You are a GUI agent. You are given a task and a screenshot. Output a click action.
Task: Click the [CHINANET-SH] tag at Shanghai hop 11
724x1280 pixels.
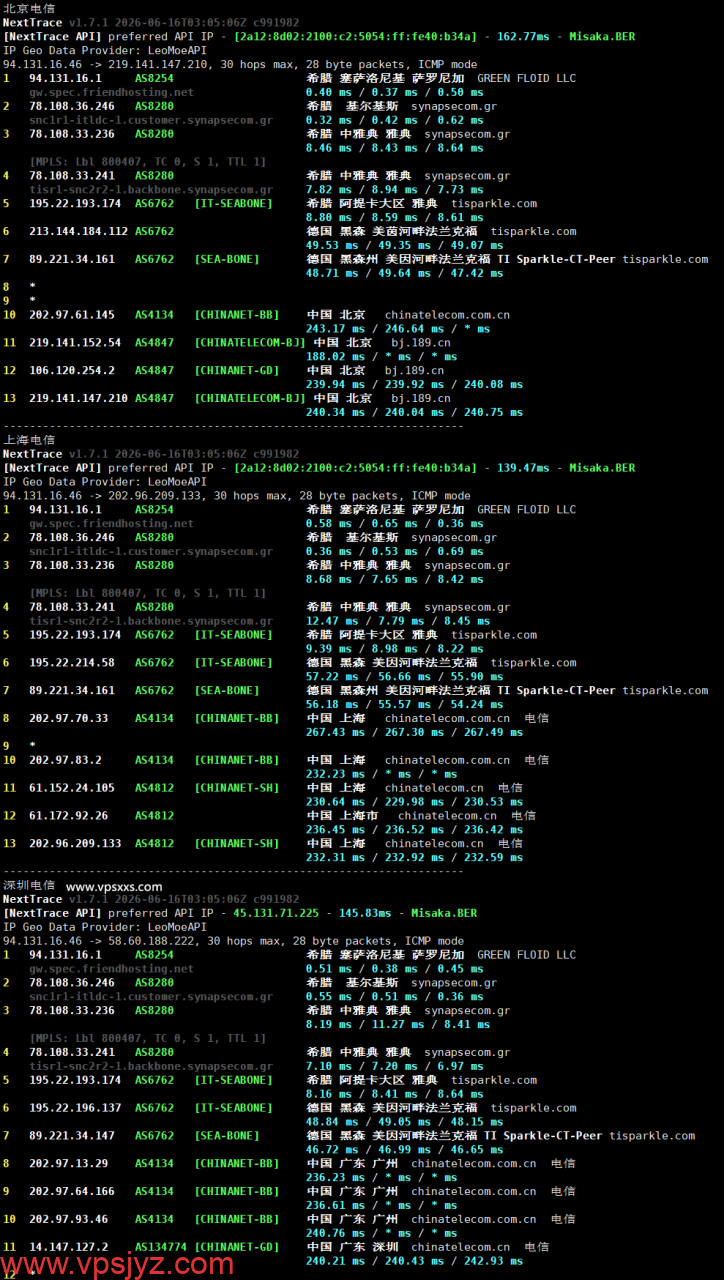[x=237, y=788]
